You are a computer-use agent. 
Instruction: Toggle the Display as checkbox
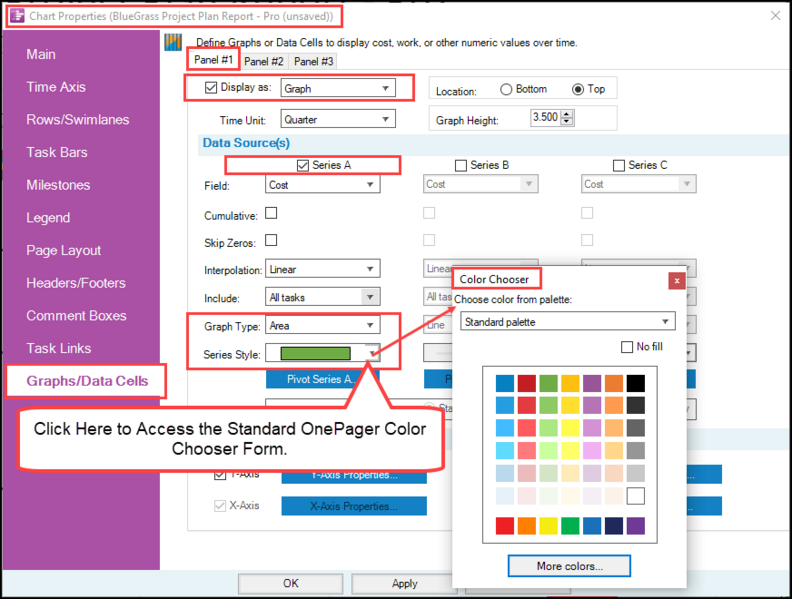click(211, 88)
